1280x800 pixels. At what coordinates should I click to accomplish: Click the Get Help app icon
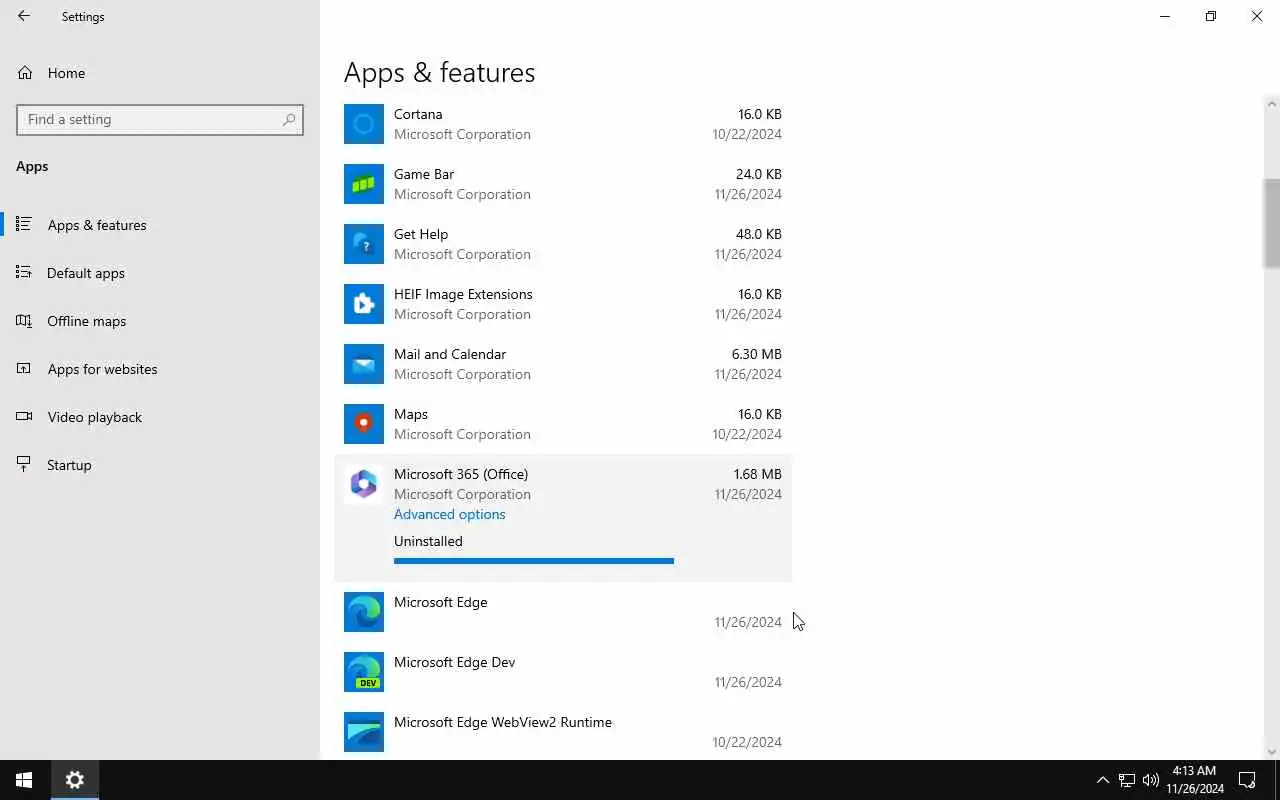coord(364,244)
